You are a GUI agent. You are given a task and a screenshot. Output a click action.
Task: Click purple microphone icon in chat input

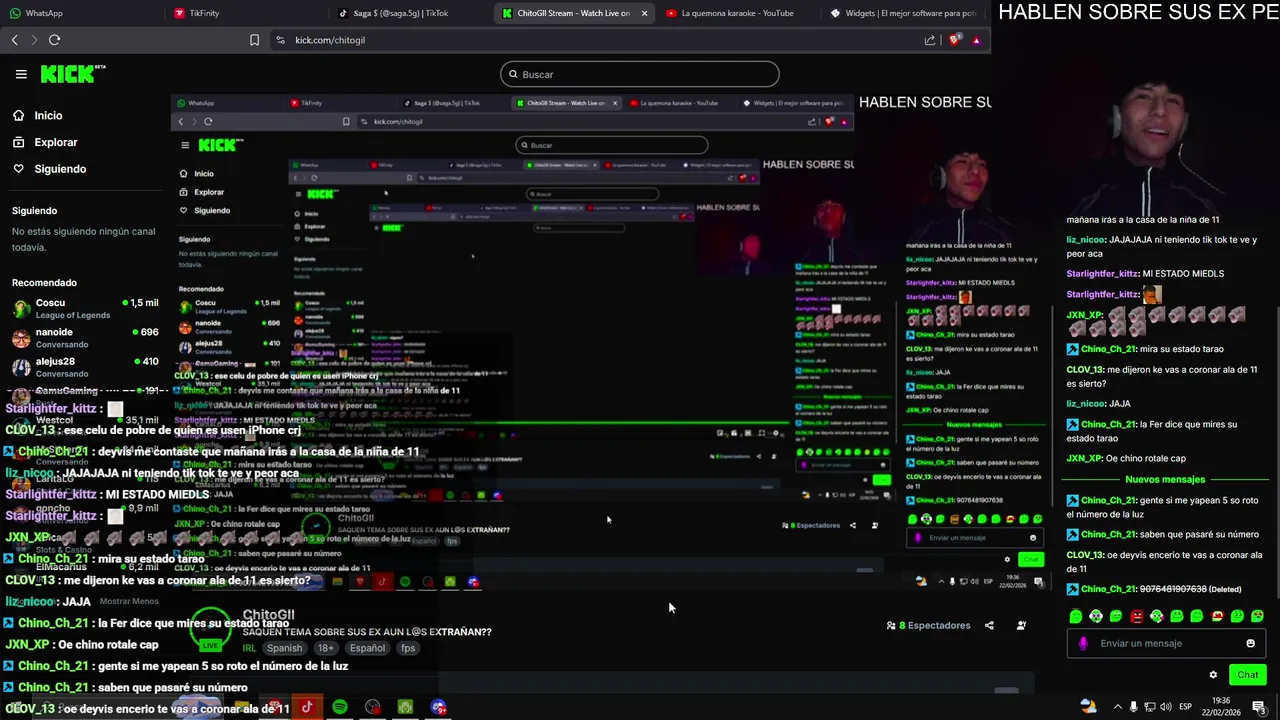click(x=1083, y=643)
